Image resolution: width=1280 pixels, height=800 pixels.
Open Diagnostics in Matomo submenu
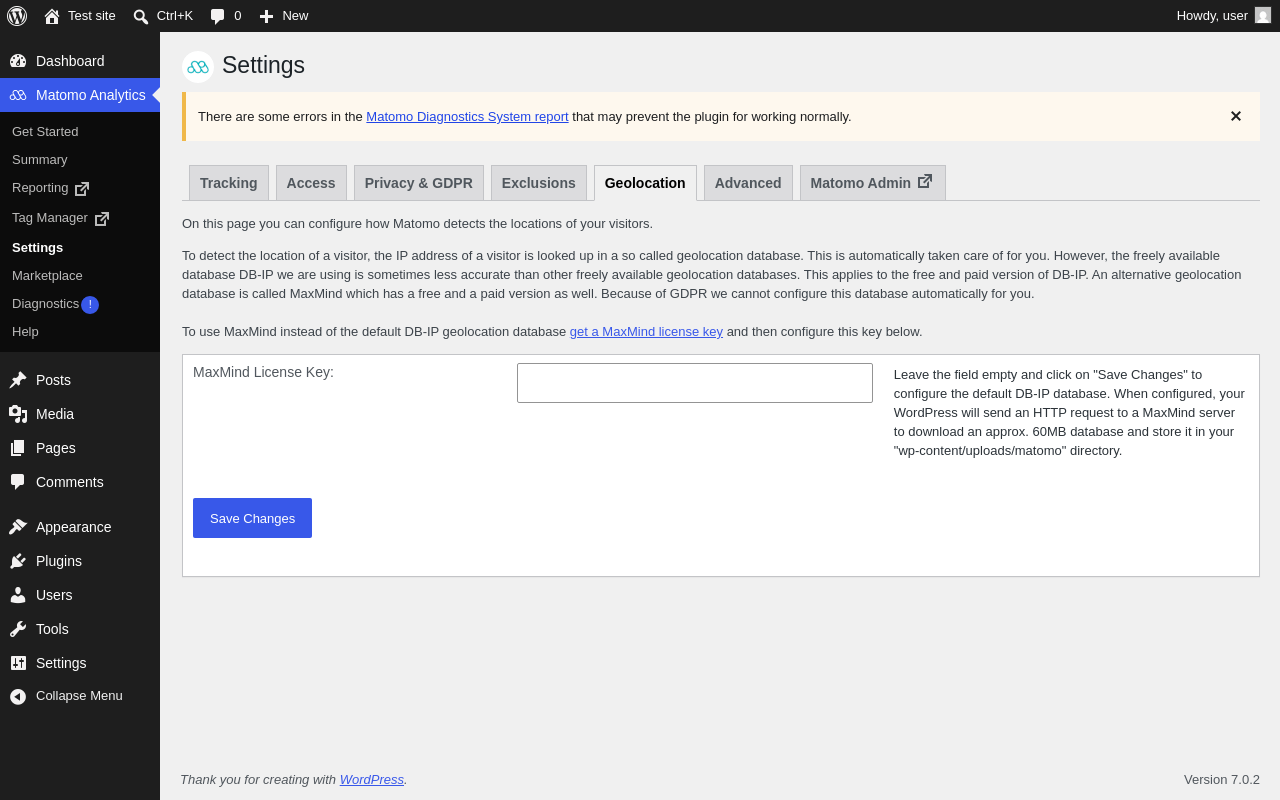pyautogui.click(x=45, y=304)
